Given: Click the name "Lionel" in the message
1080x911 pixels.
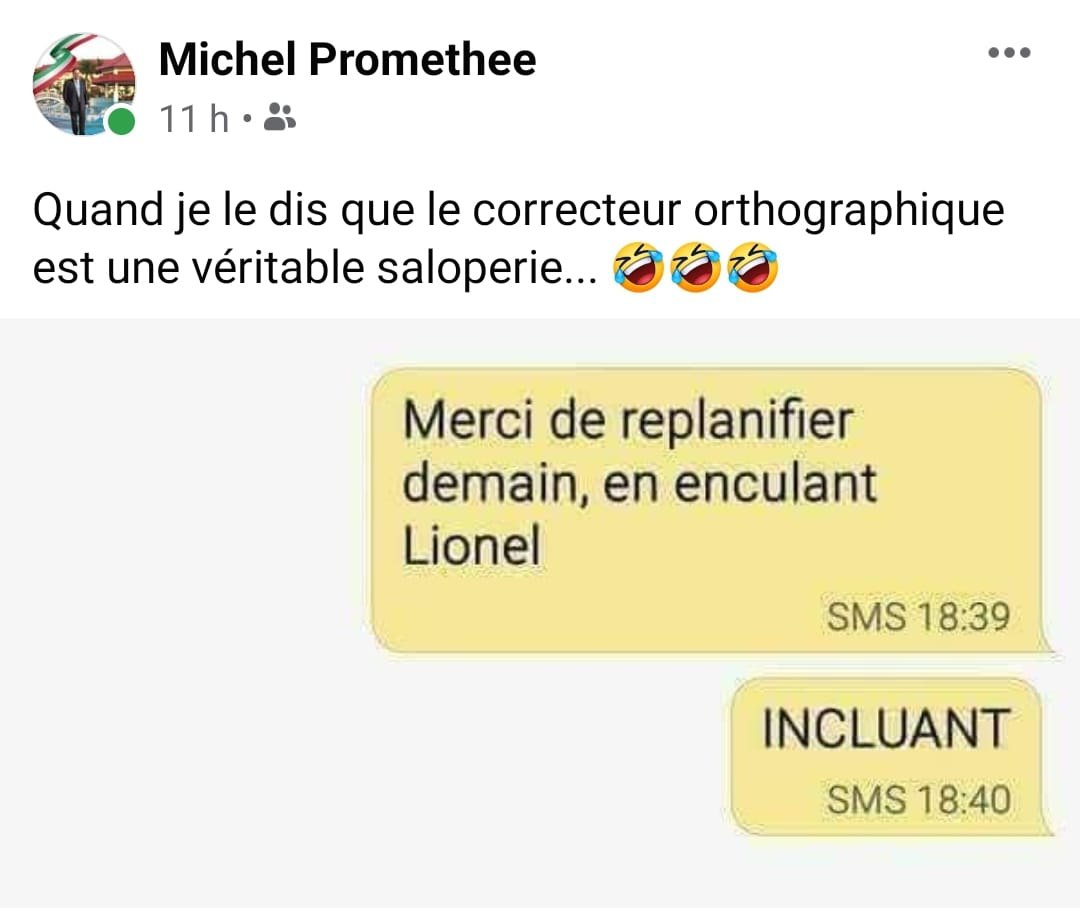Looking at the screenshot, I should 471,546.
